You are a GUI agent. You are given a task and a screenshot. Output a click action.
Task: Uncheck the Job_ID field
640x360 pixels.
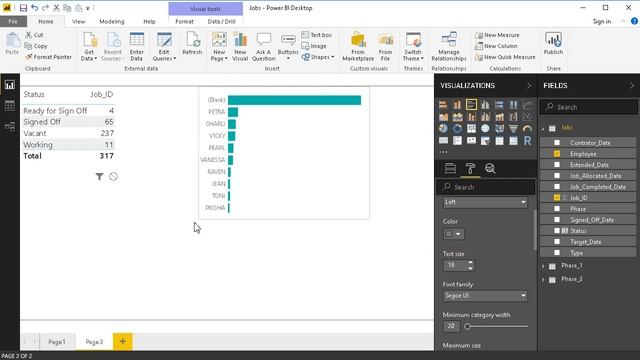557,198
